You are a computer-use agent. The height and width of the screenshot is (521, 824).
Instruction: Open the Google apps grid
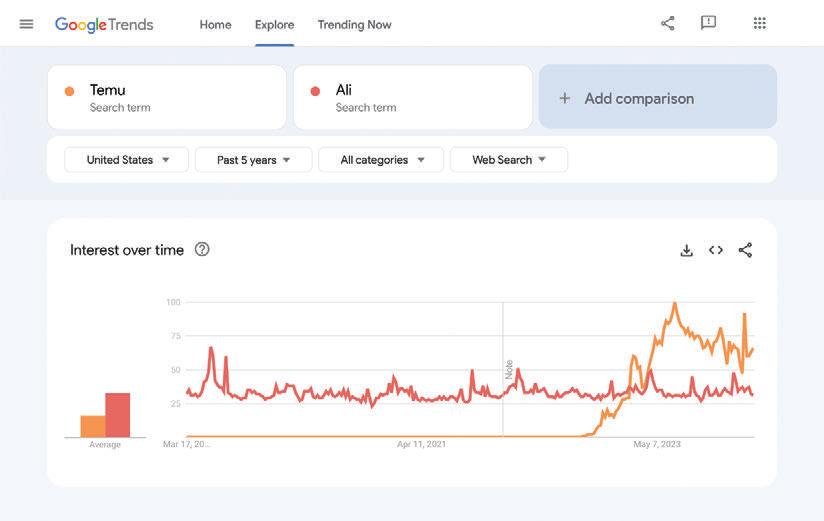[759, 23]
